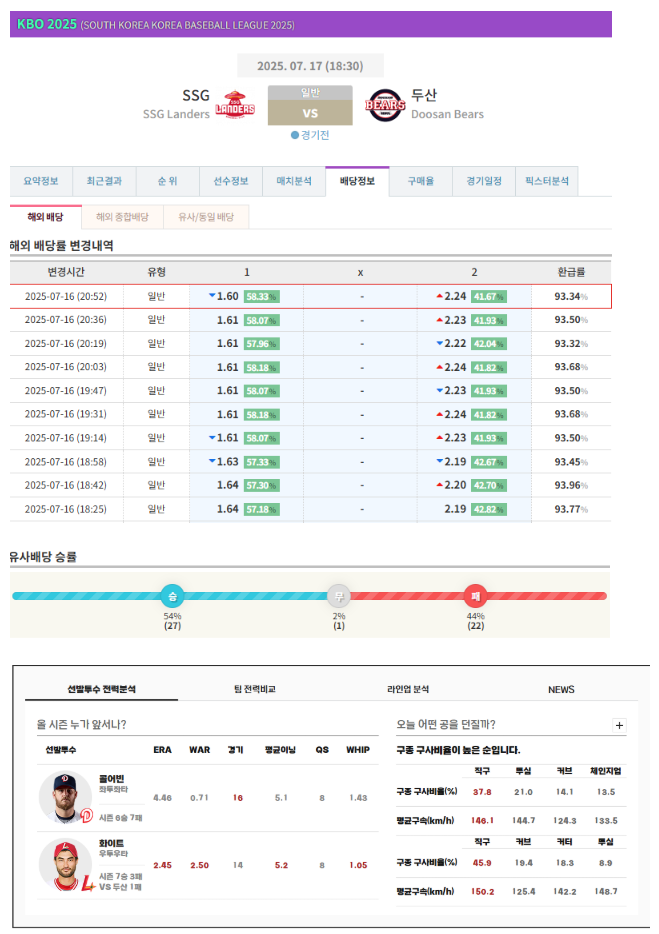This screenshot has height=934, width=659.
Task: Open the 순위 tab
Action: coord(167,181)
